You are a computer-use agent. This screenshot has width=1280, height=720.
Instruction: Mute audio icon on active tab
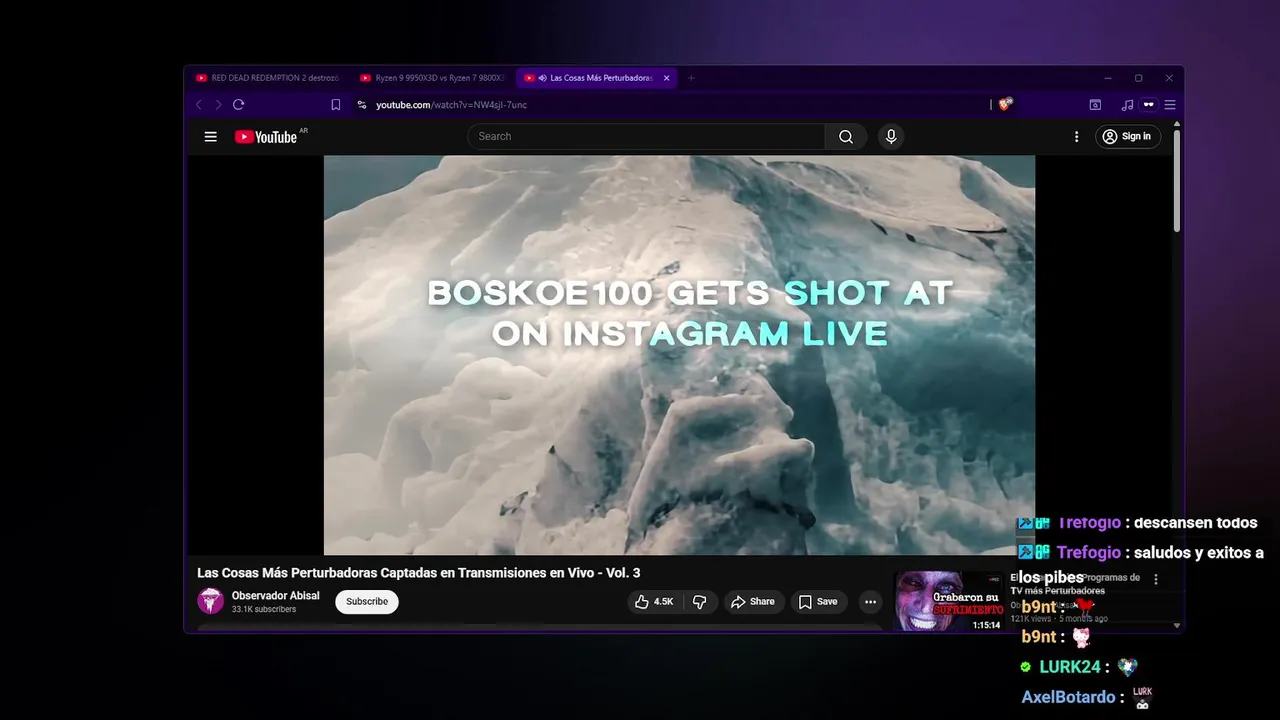542,78
